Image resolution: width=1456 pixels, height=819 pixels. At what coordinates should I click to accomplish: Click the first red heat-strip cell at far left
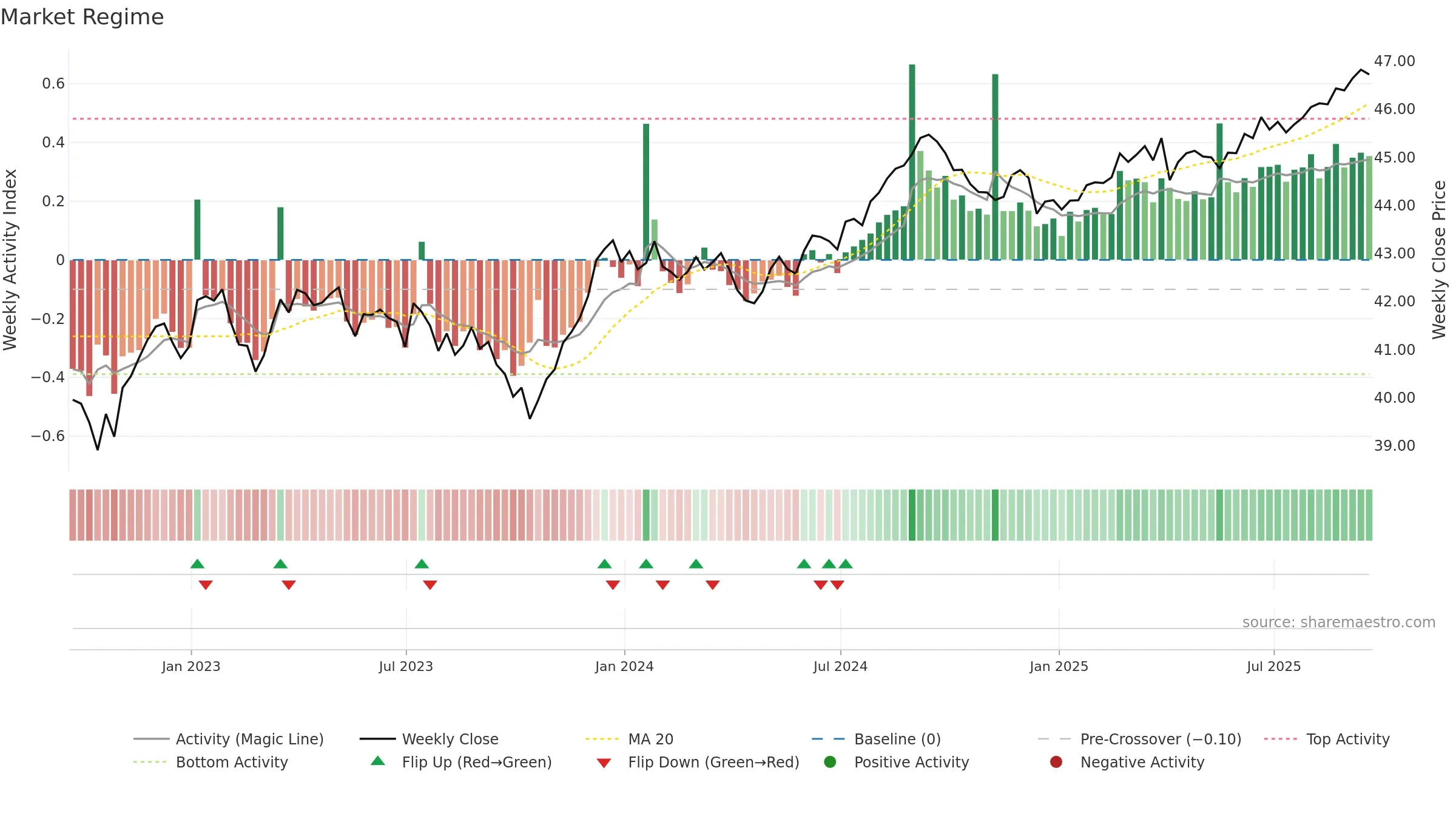click(73, 515)
